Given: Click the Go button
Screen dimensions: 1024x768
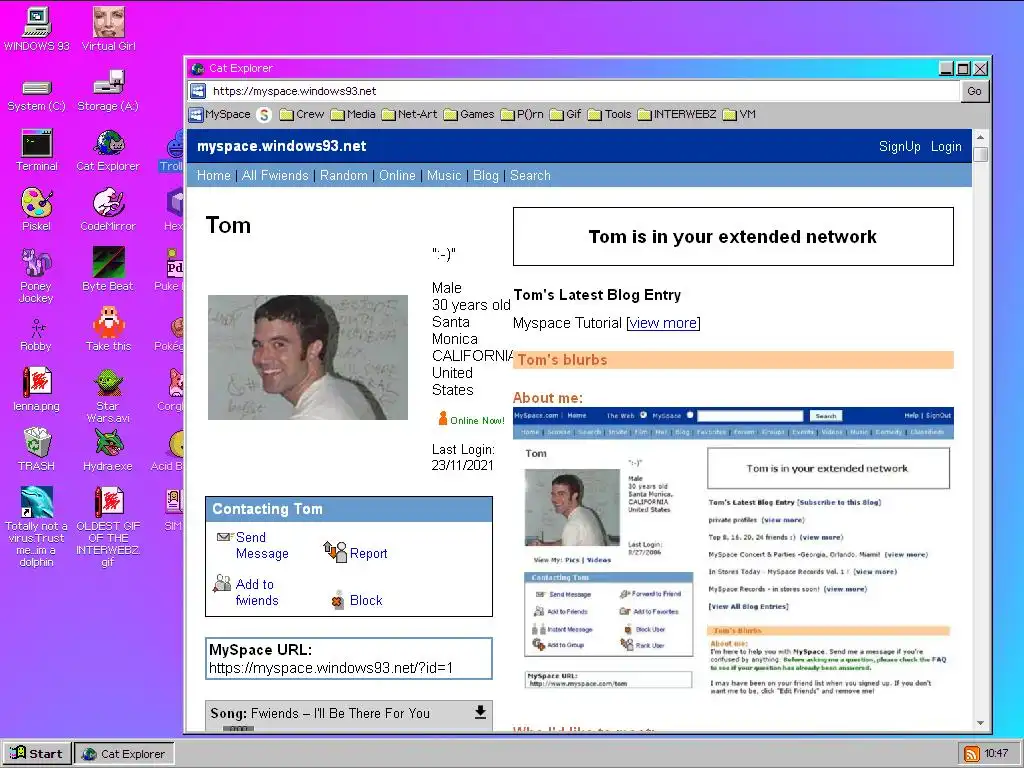Looking at the screenshot, I should 974,91.
